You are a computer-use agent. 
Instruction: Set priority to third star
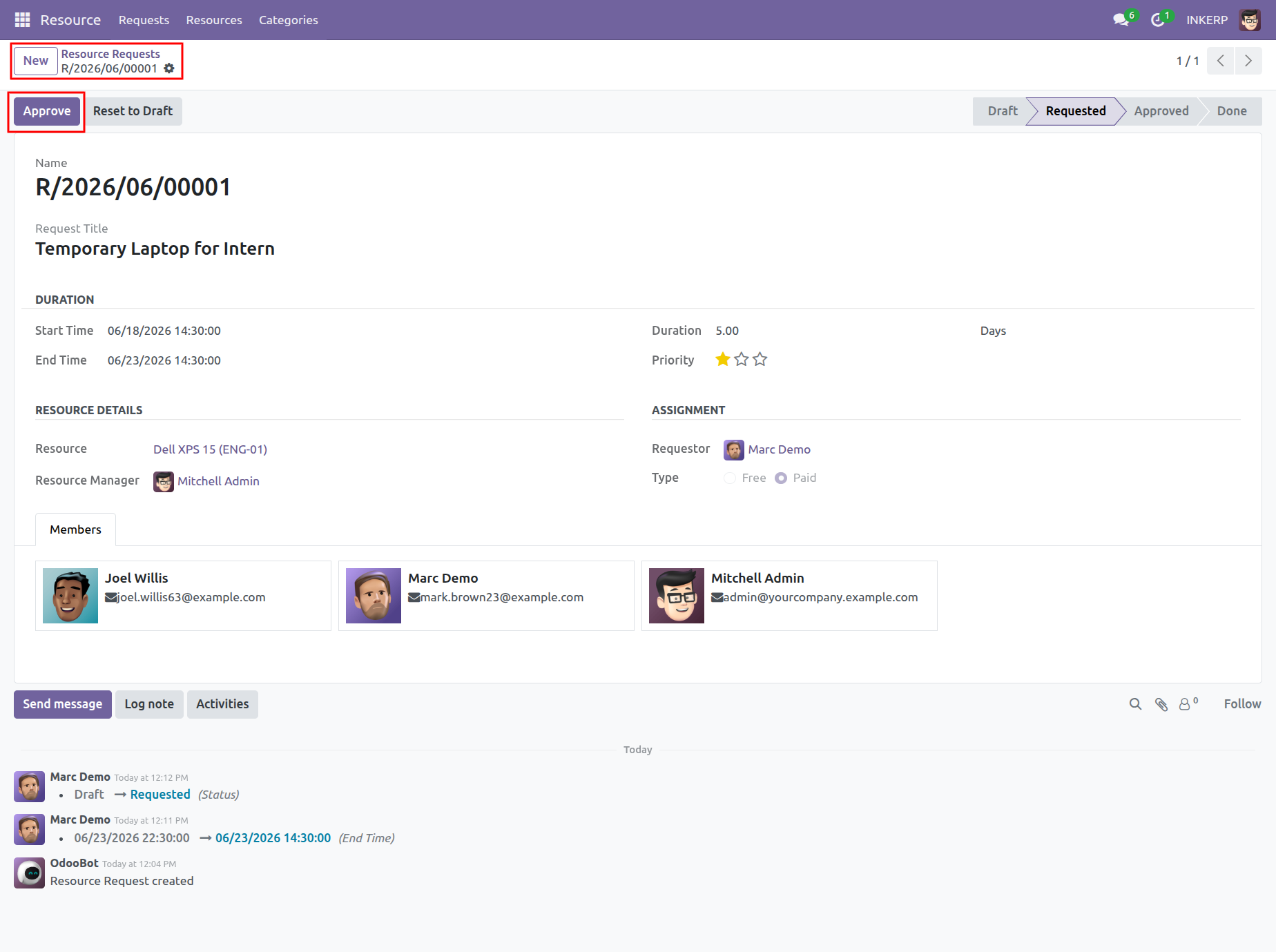pos(760,360)
